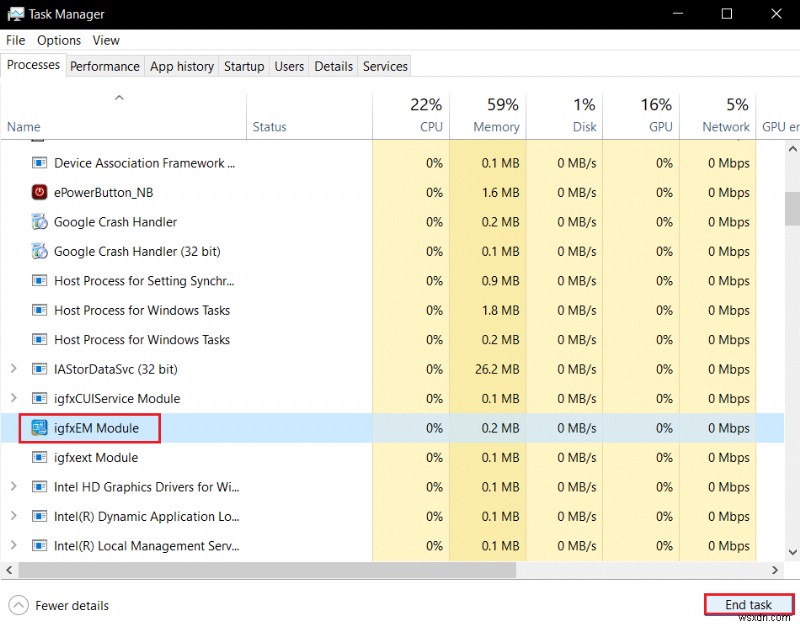Open the View menu
This screenshot has height=626, width=800.
[x=106, y=40]
